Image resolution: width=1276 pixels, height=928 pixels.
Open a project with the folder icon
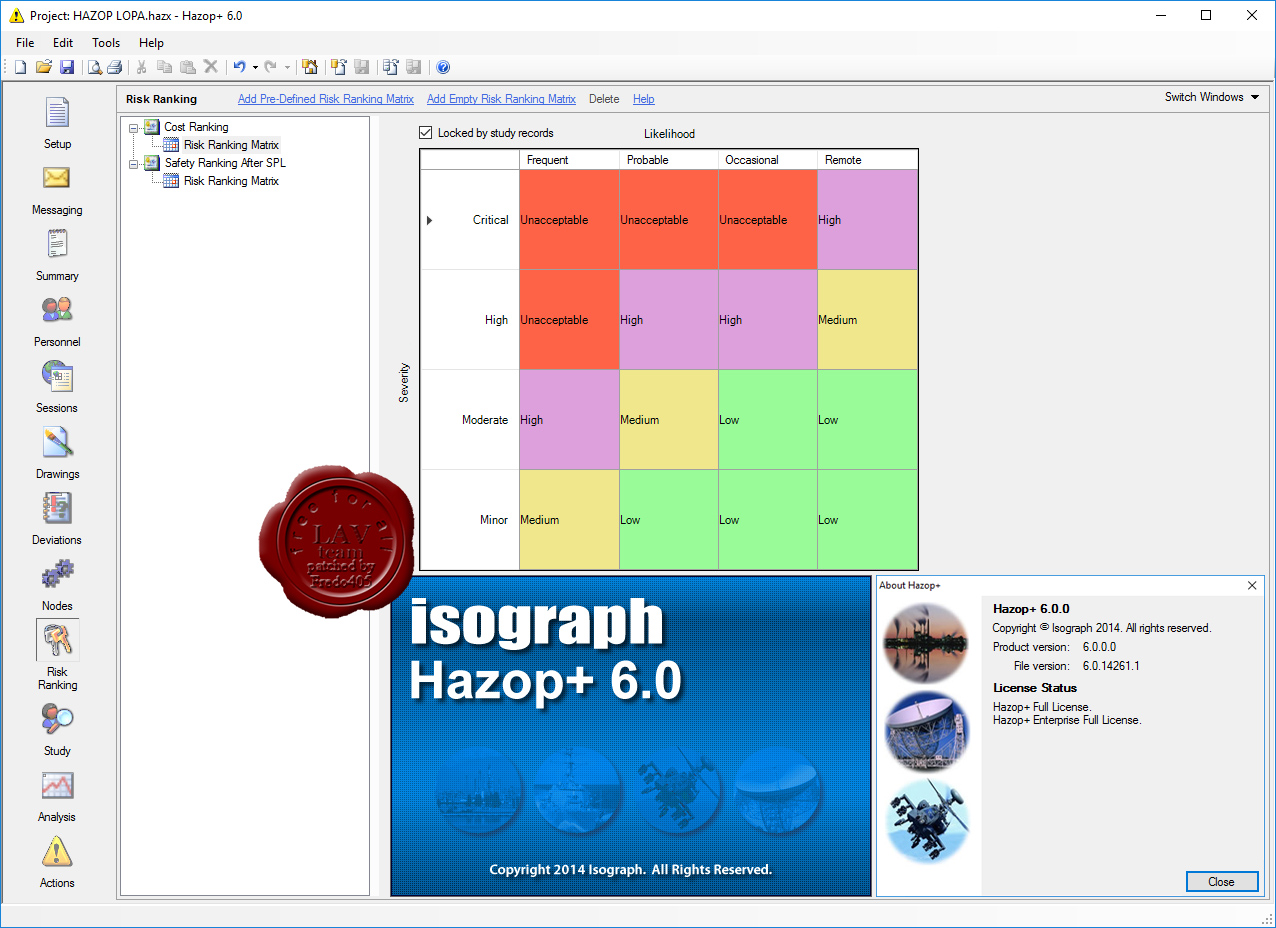pos(43,67)
